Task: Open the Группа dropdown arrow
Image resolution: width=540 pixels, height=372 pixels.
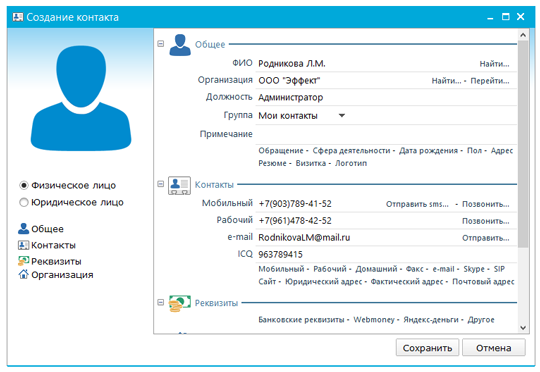Action: (342, 116)
